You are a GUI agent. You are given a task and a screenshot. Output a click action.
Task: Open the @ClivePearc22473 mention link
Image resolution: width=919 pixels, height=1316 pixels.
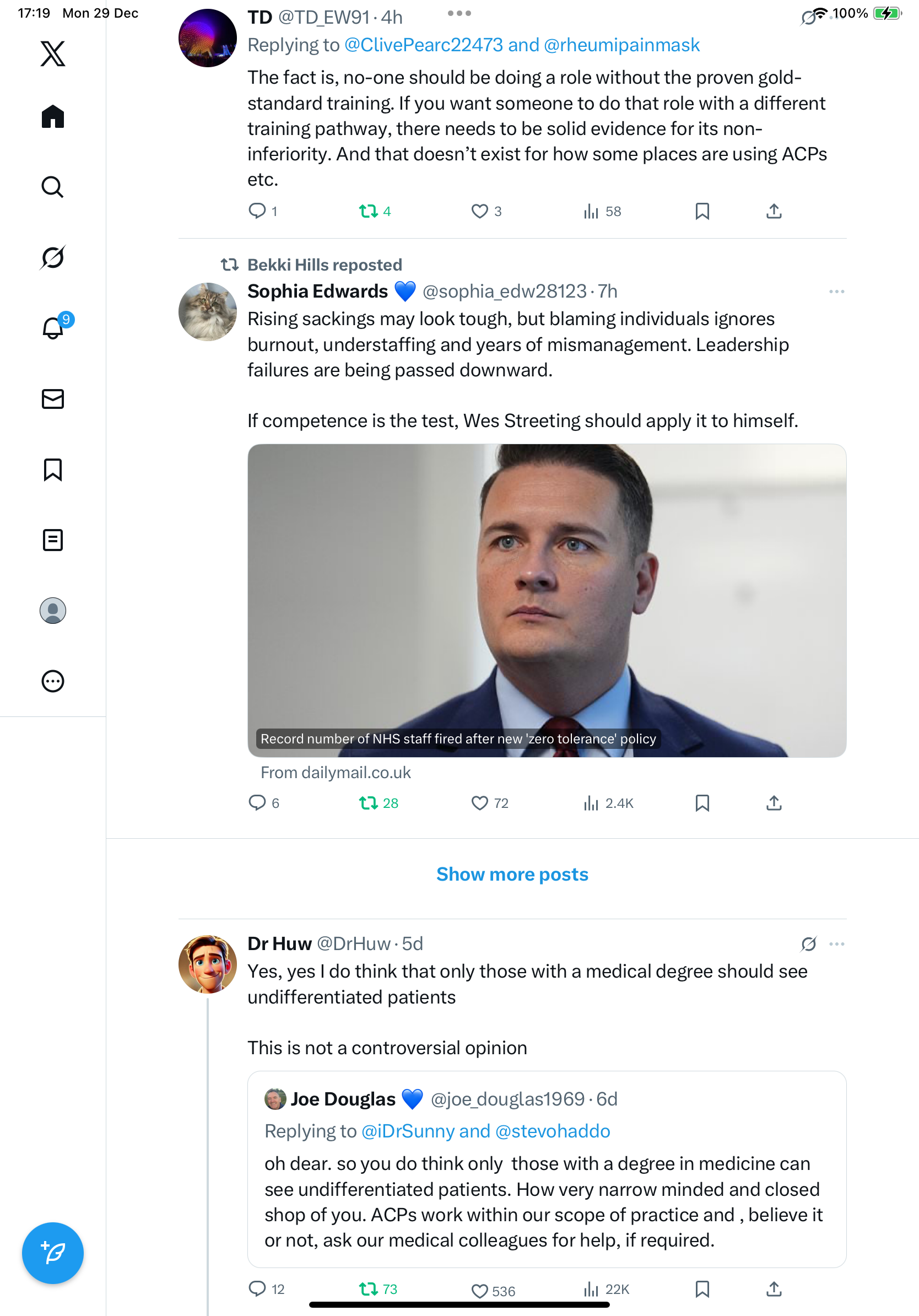pyautogui.click(x=423, y=45)
